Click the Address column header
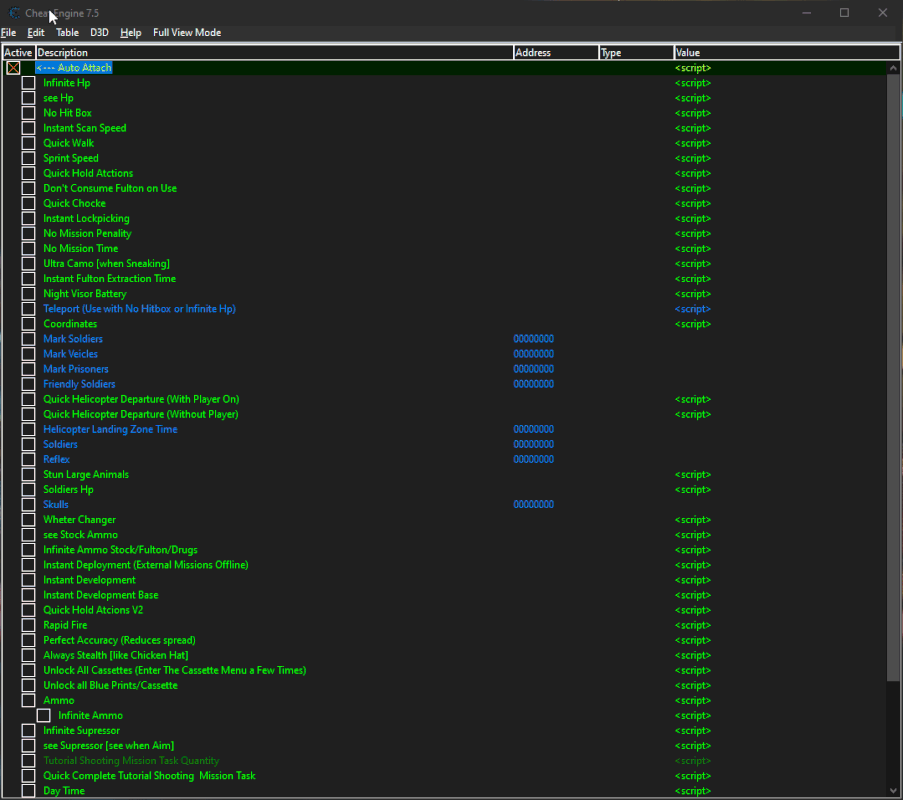The width and height of the screenshot is (903, 800). pos(556,52)
